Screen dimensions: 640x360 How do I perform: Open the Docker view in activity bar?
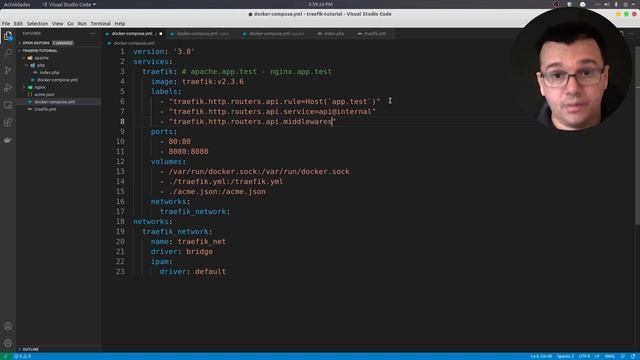[8, 140]
